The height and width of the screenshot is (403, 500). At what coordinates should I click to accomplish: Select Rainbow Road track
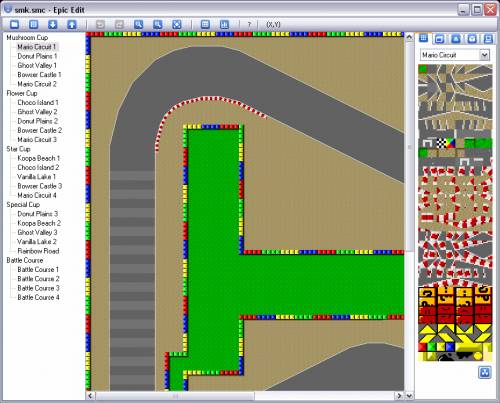pos(38,251)
